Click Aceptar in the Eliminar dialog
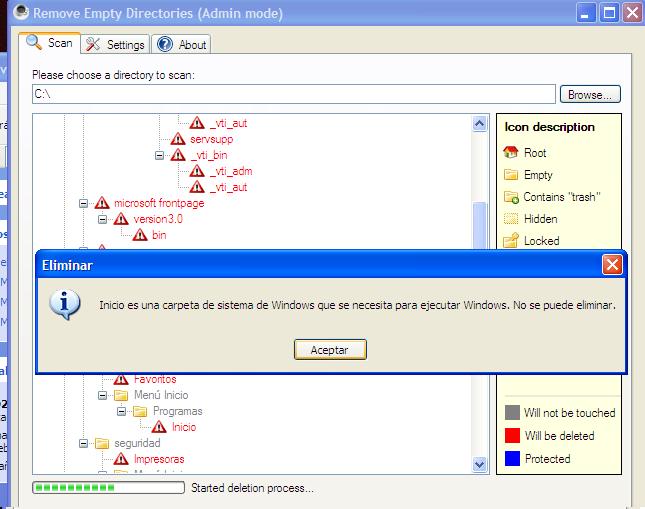Viewport: 645px width, 509px height. pyautogui.click(x=330, y=350)
